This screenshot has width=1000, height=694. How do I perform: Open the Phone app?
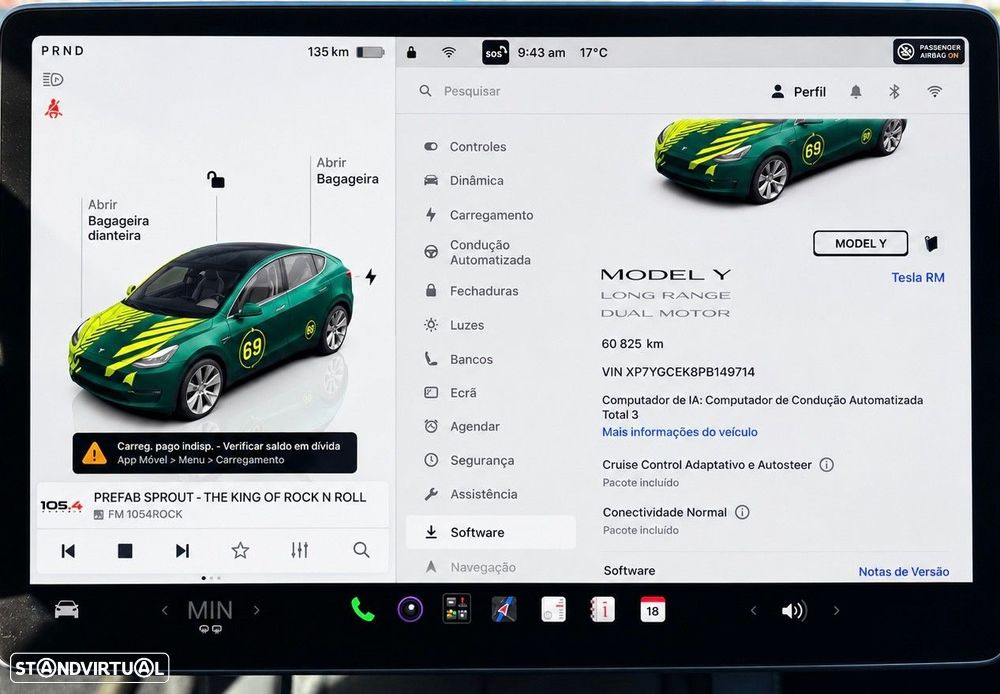point(362,610)
